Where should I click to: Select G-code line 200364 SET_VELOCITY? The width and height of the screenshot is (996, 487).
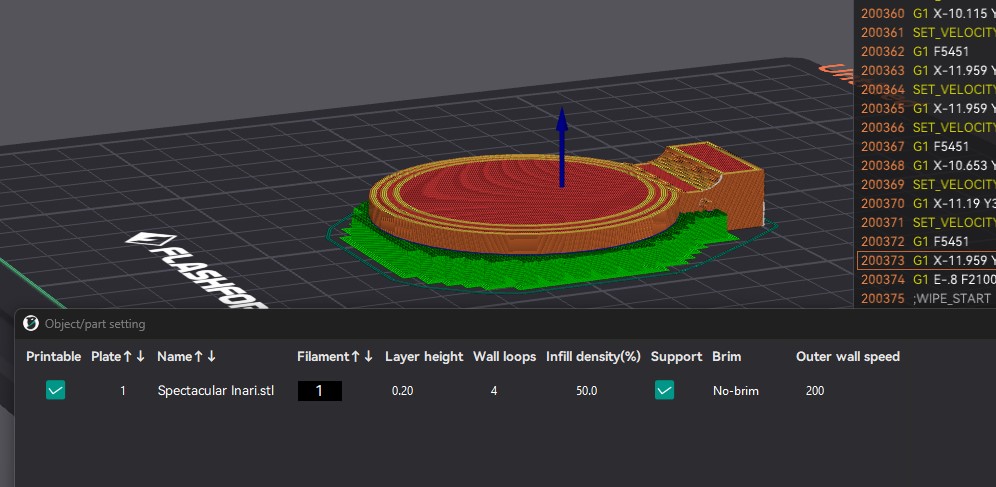point(927,90)
